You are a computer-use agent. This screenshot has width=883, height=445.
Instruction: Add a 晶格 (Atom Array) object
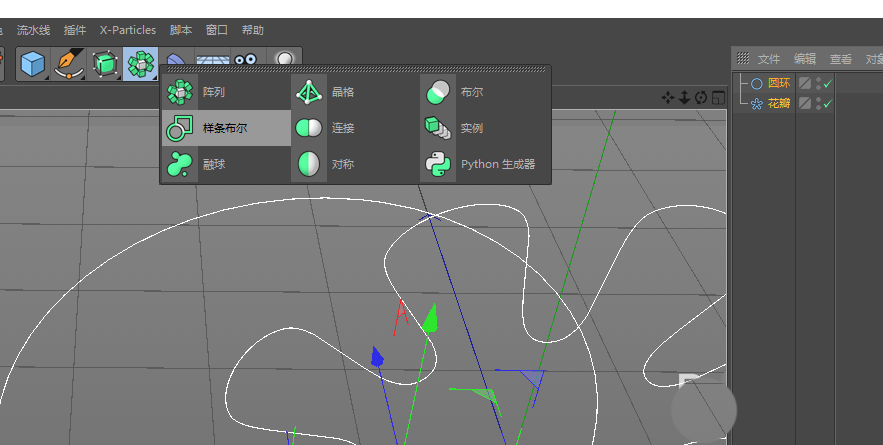309,92
